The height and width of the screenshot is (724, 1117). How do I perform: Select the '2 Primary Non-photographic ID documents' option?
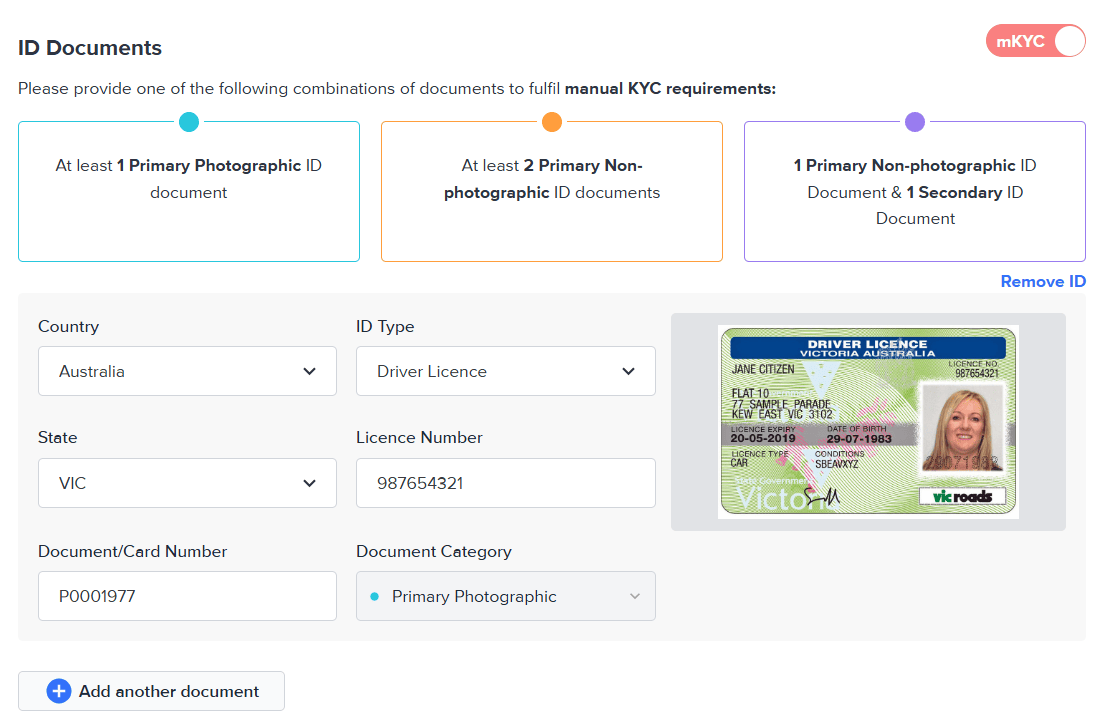[552, 191]
